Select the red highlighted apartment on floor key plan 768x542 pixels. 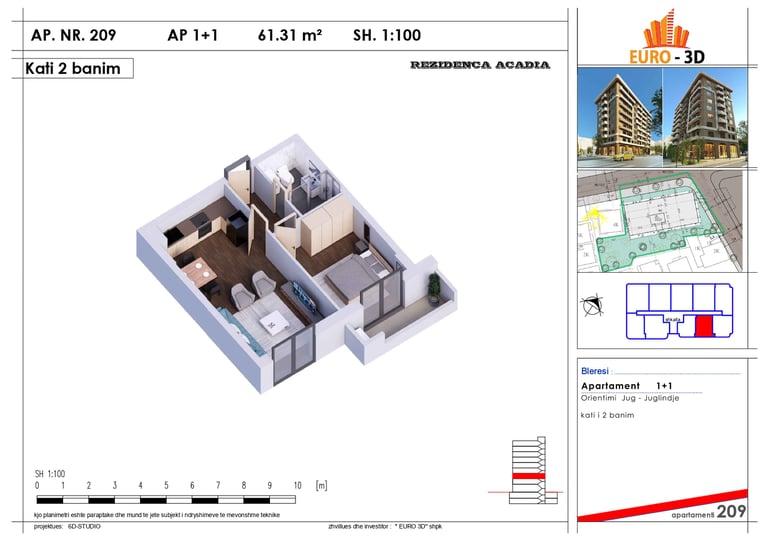pos(704,326)
